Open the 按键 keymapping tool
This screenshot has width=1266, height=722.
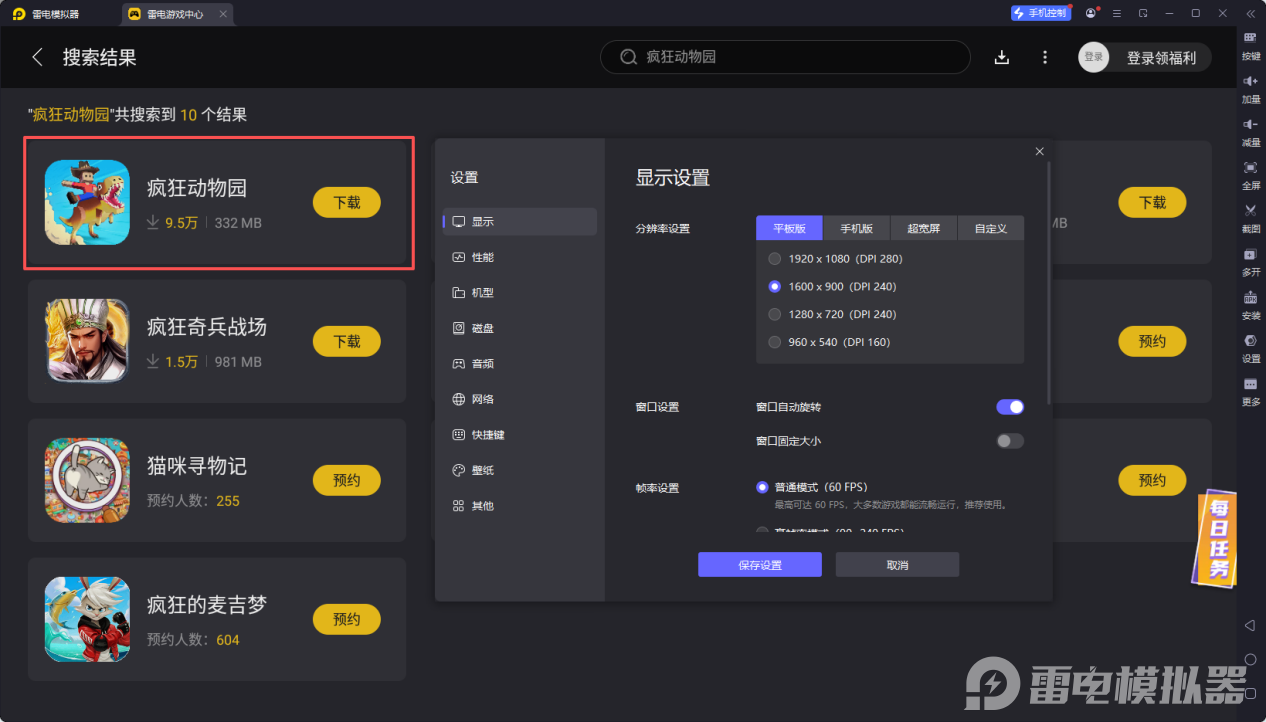pyautogui.click(x=1250, y=45)
